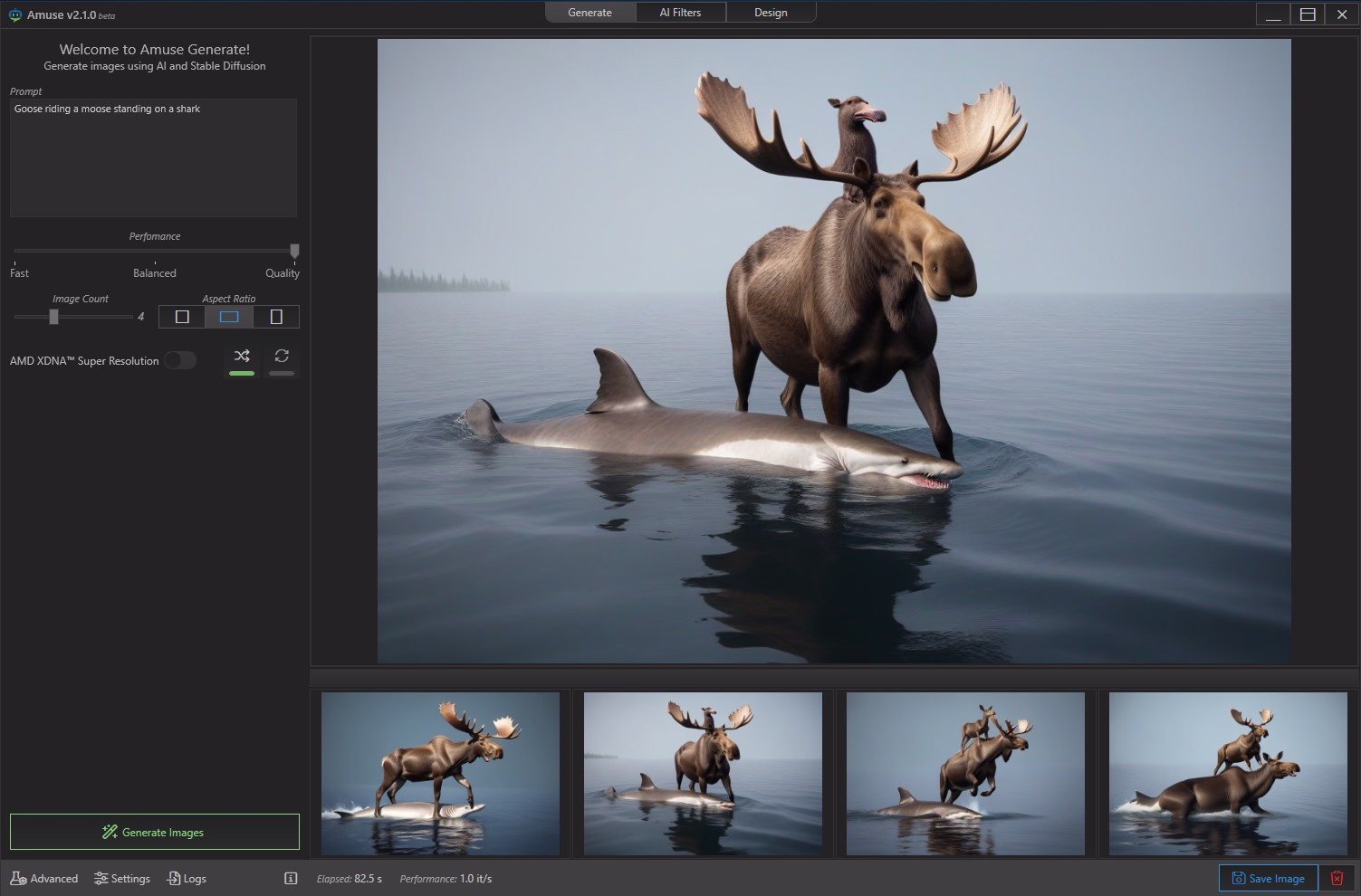Select the square aspect ratio icon
The width and height of the screenshot is (1361, 896).
(182, 317)
